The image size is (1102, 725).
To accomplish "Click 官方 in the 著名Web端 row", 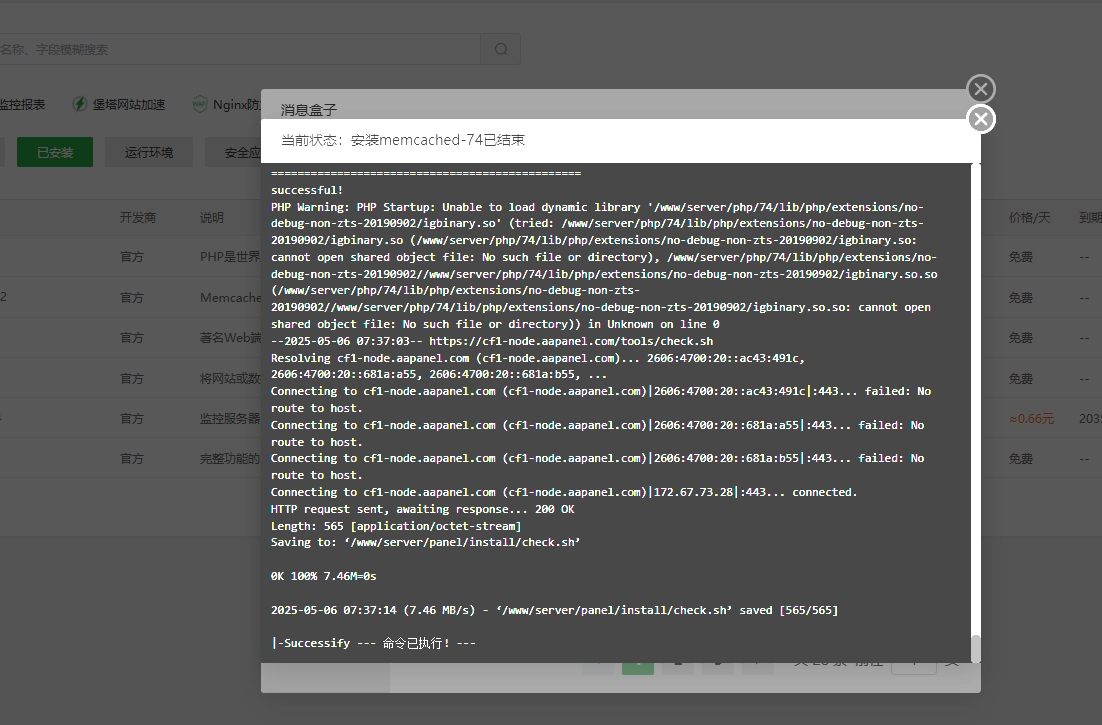I will pyautogui.click(x=131, y=338).
